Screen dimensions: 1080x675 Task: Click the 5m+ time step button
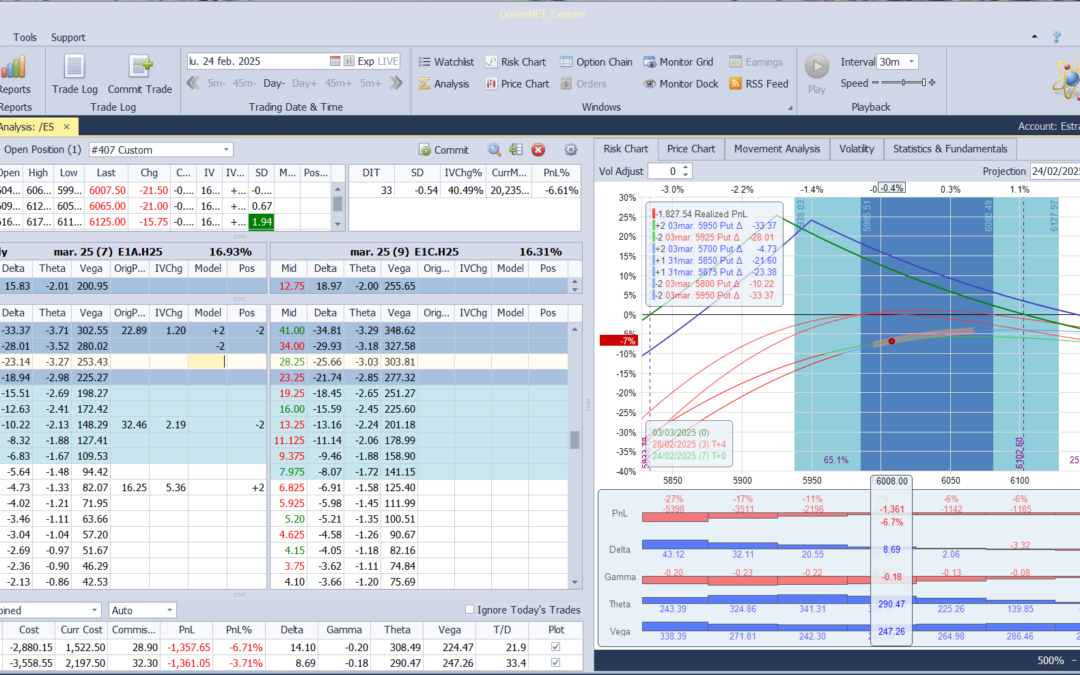click(x=370, y=83)
